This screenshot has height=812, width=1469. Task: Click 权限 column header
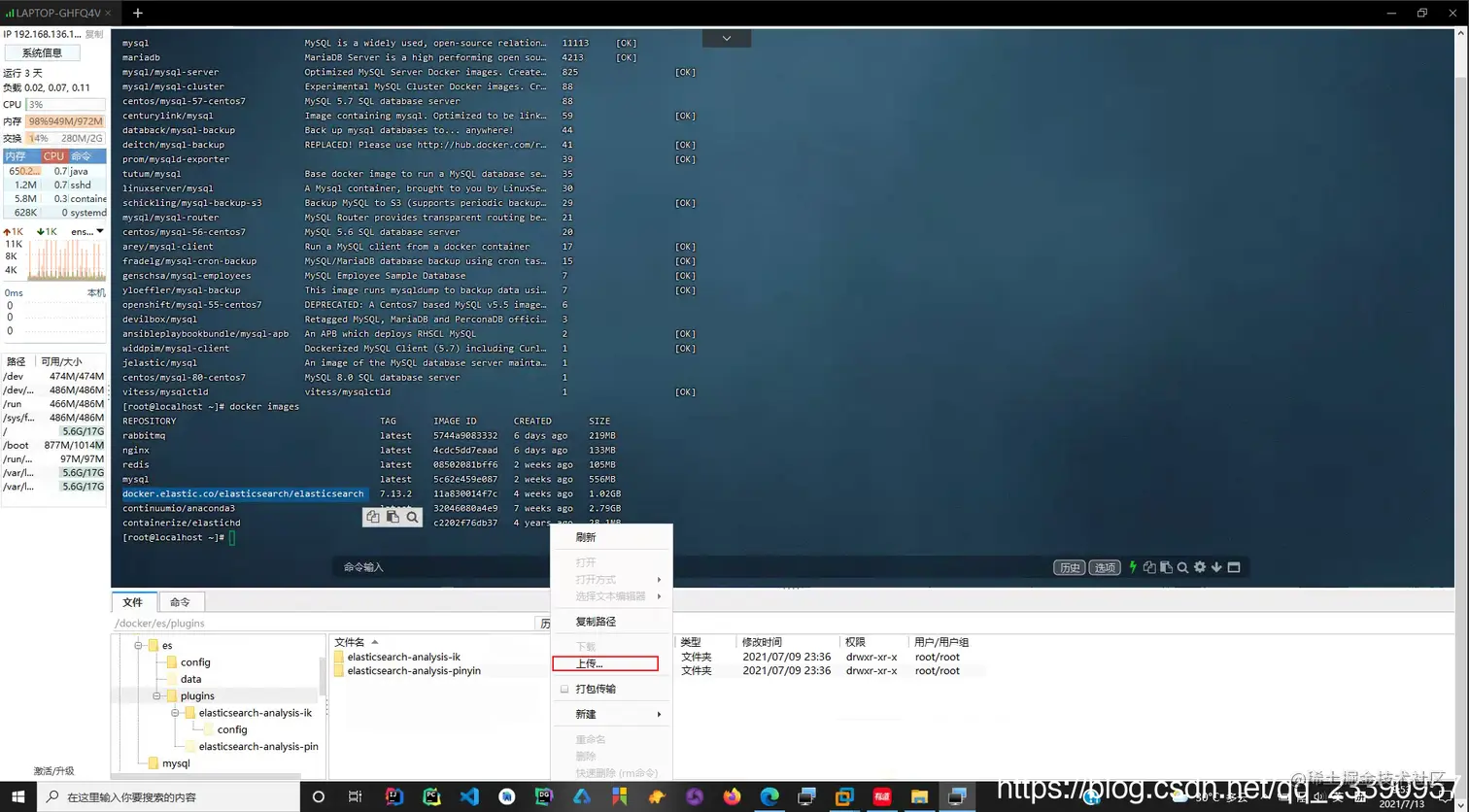pyautogui.click(x=855, y=642)
